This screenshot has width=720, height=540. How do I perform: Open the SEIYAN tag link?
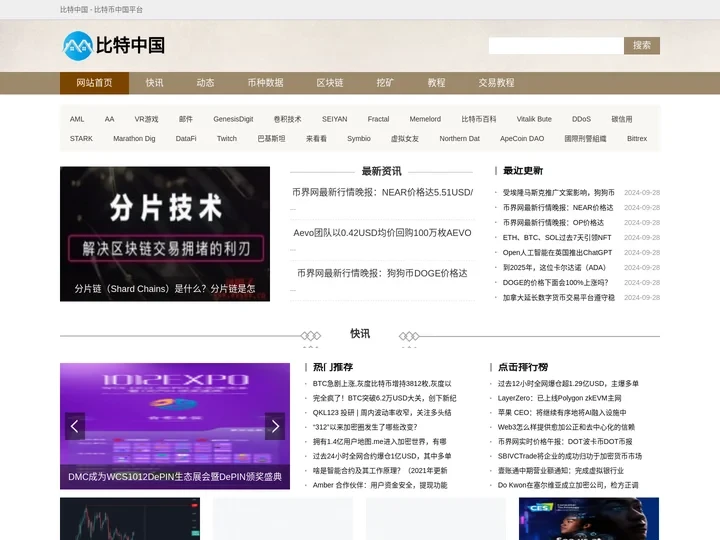[335, 119]
